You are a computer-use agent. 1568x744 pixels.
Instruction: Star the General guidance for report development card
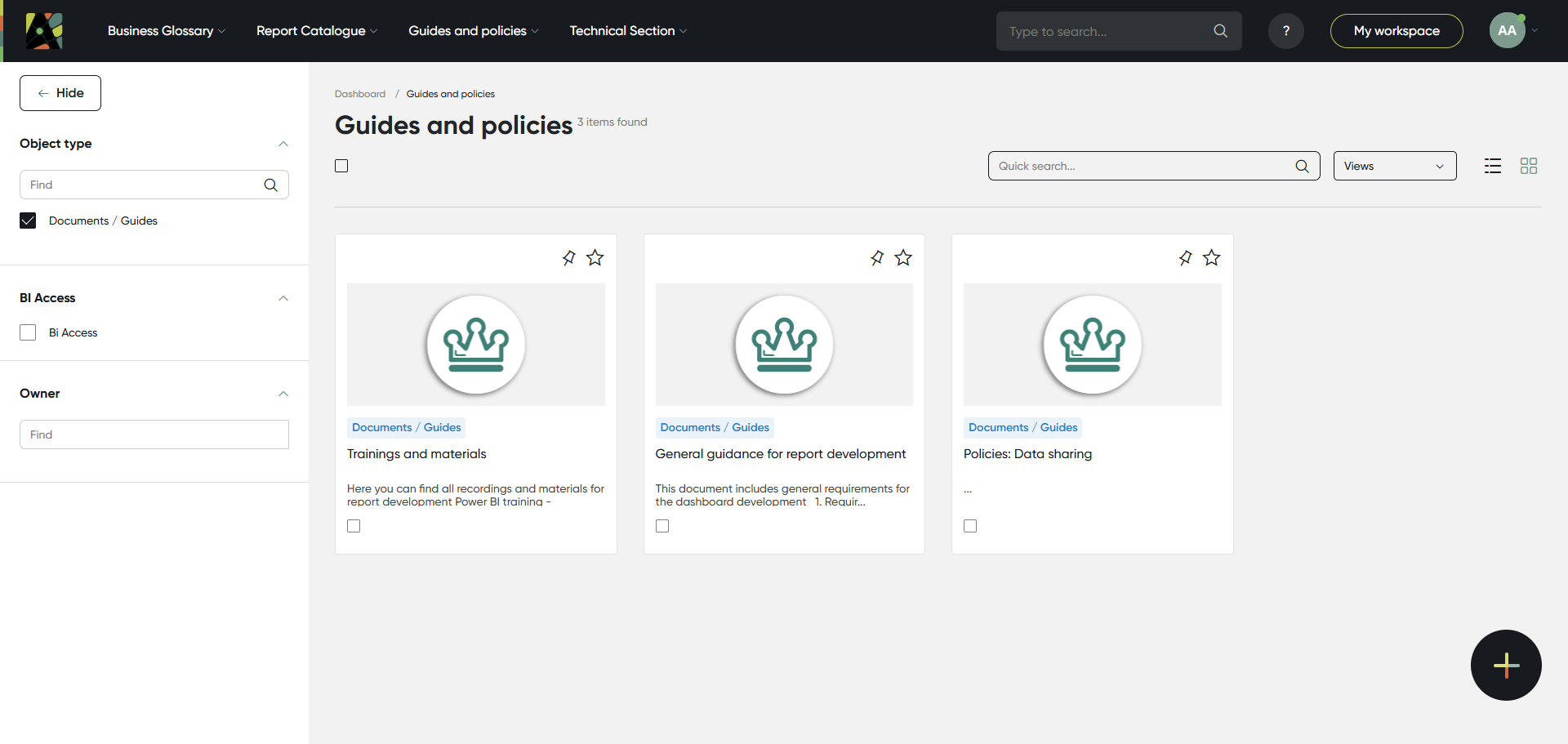pyautogui.click(x=903, y=258)
